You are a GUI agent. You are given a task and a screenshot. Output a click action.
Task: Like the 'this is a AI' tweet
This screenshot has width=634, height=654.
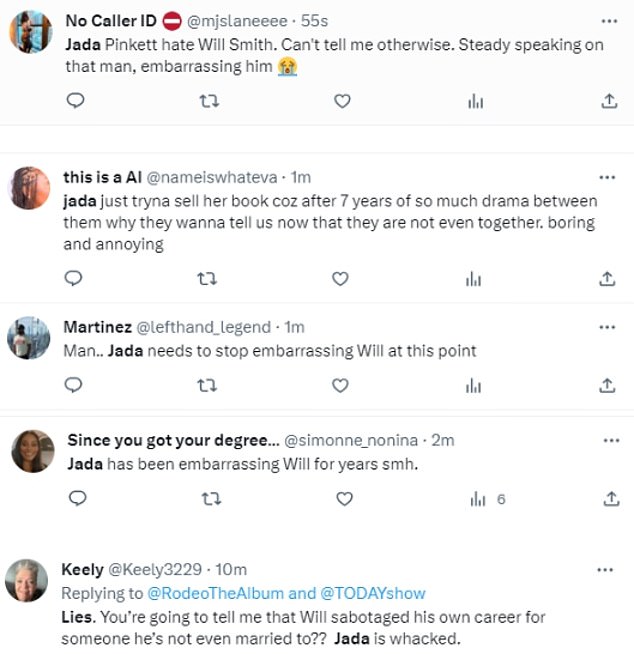click(342, 278)
